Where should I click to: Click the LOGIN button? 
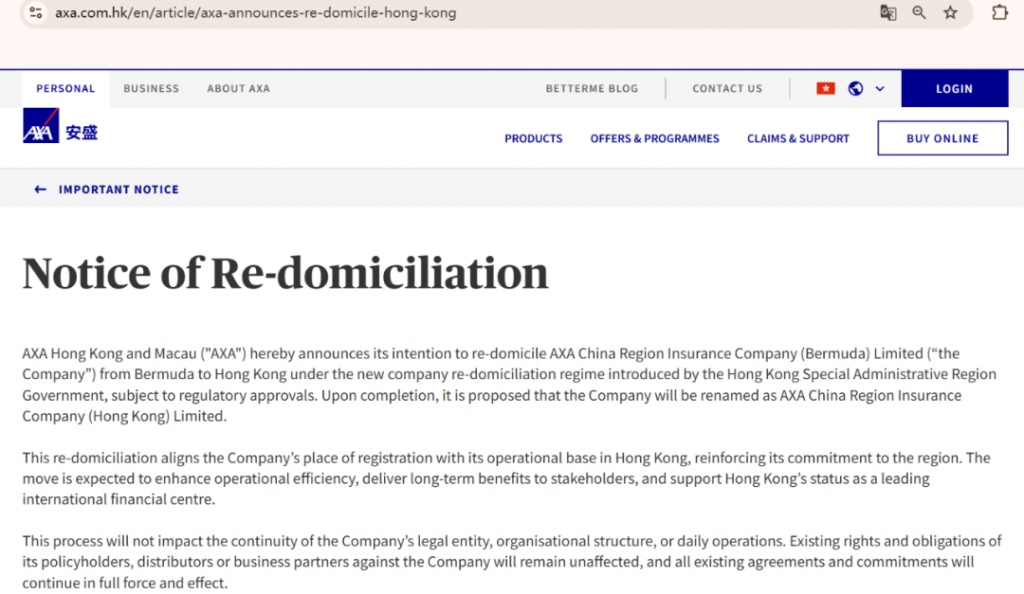954,89
